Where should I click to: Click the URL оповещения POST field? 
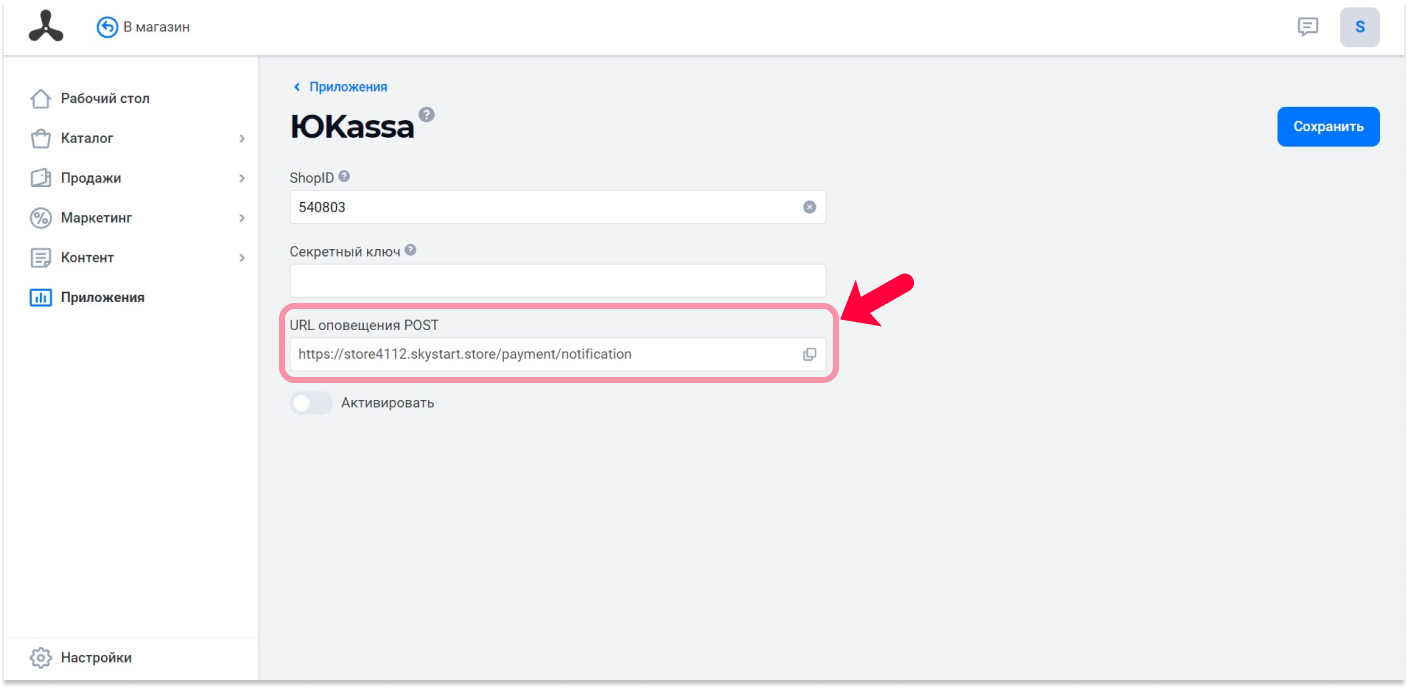pyautogui.click(x=558, y=354)
